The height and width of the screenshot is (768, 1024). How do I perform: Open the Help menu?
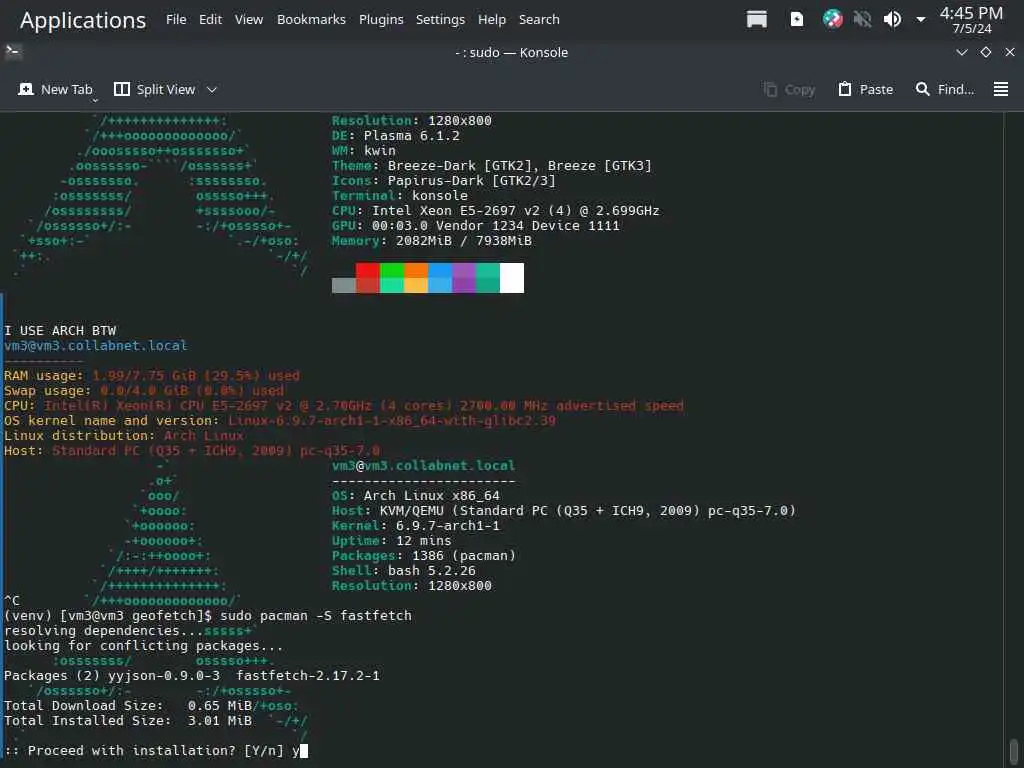click(492, 20)
